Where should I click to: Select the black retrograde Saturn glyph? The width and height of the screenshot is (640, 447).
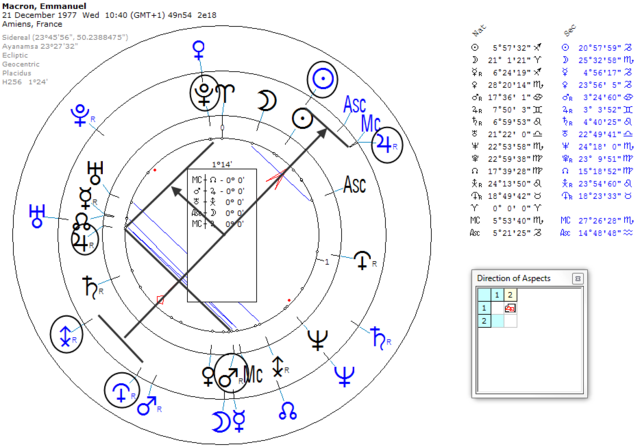[x=93, y=286]
